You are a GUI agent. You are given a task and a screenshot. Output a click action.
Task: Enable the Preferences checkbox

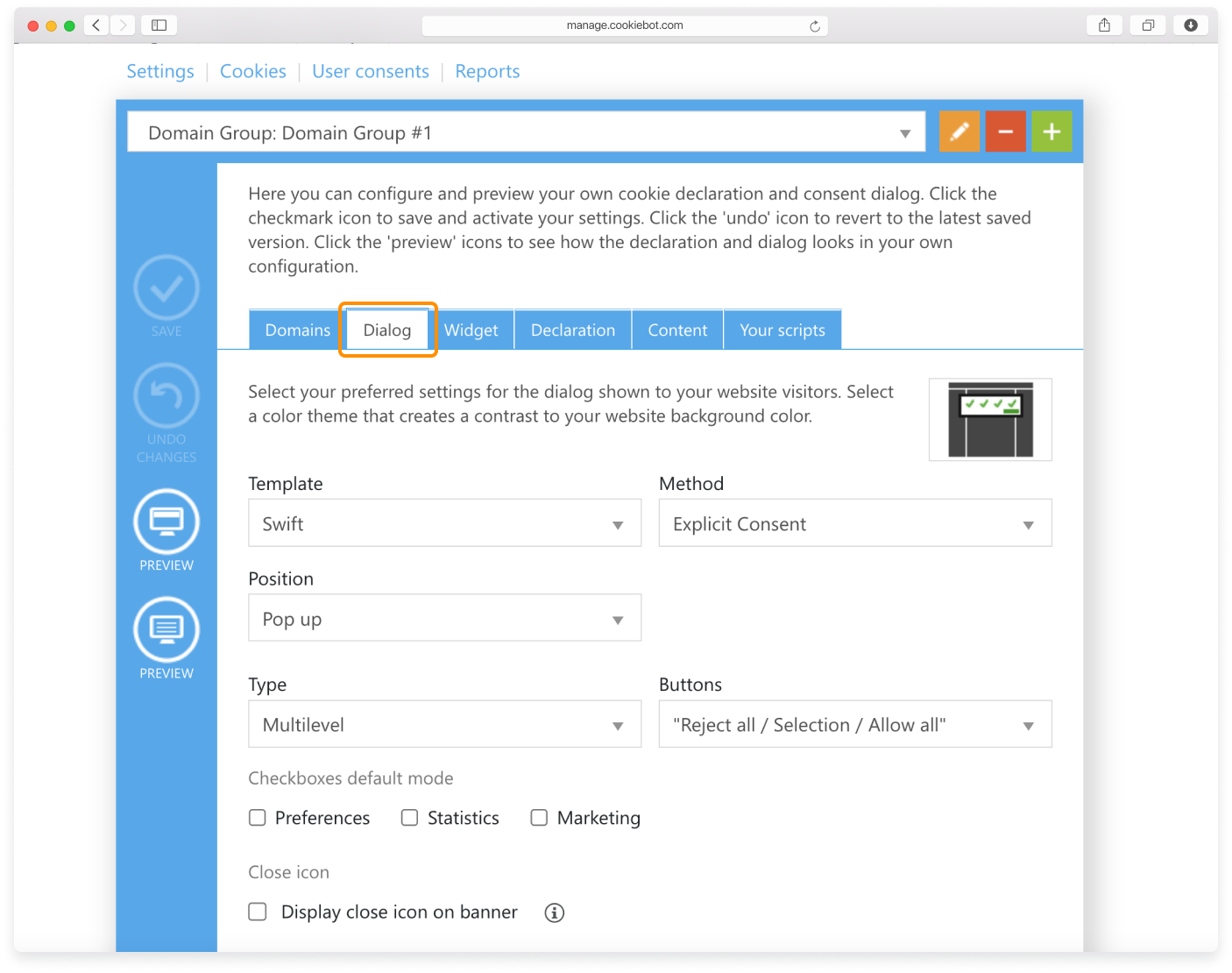pyautogui.click(x=258, y=818)
